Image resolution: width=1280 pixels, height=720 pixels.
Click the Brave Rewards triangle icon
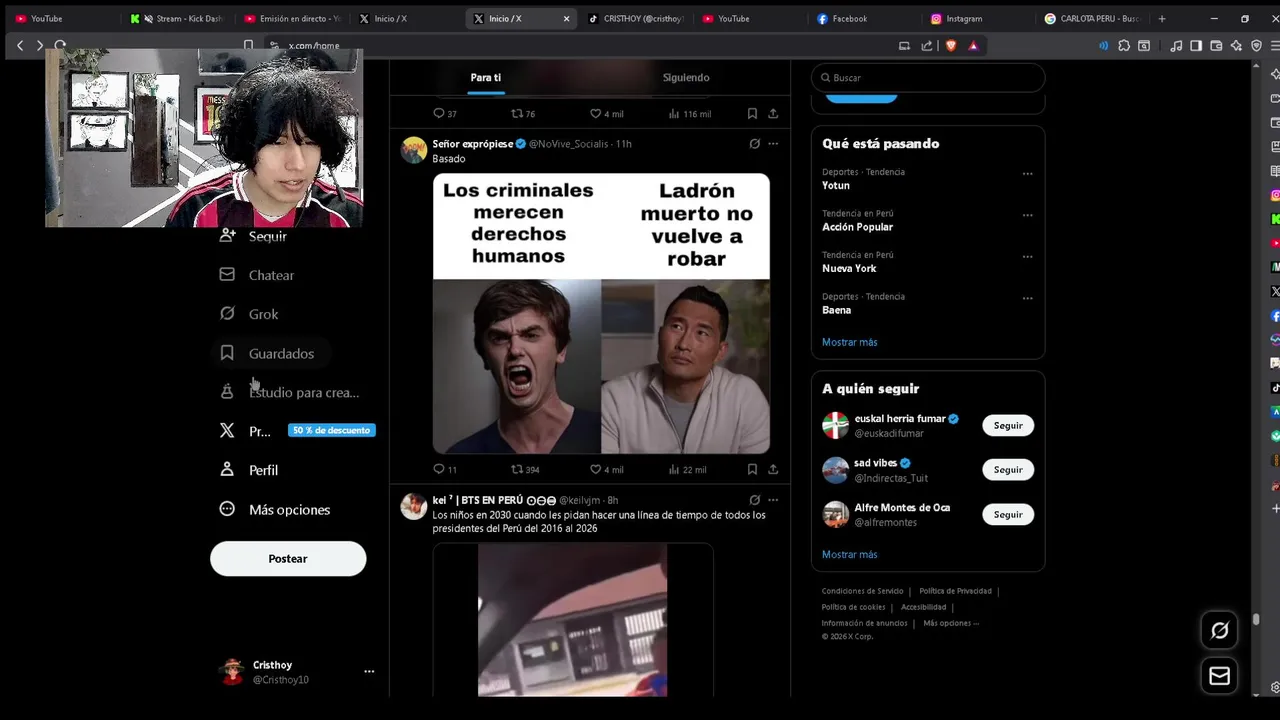(973, 45)
